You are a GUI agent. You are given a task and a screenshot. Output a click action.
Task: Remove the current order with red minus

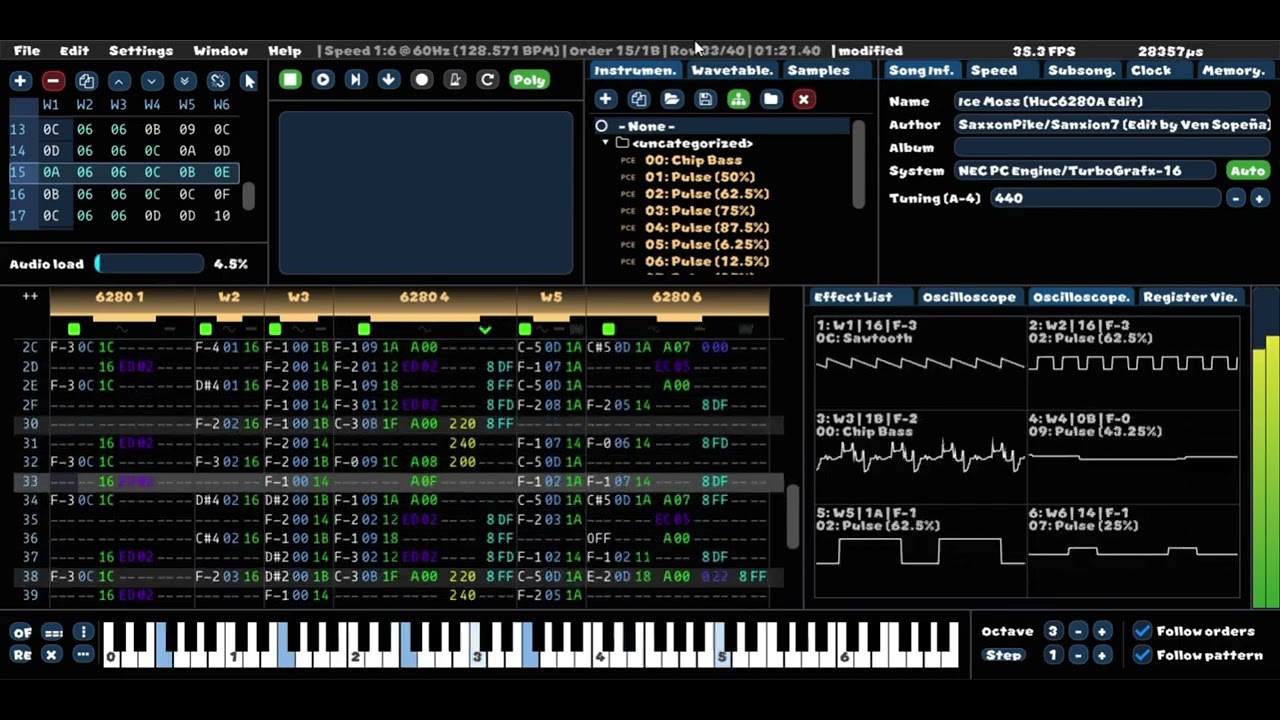pyautogui.click(x=53, y=81)
